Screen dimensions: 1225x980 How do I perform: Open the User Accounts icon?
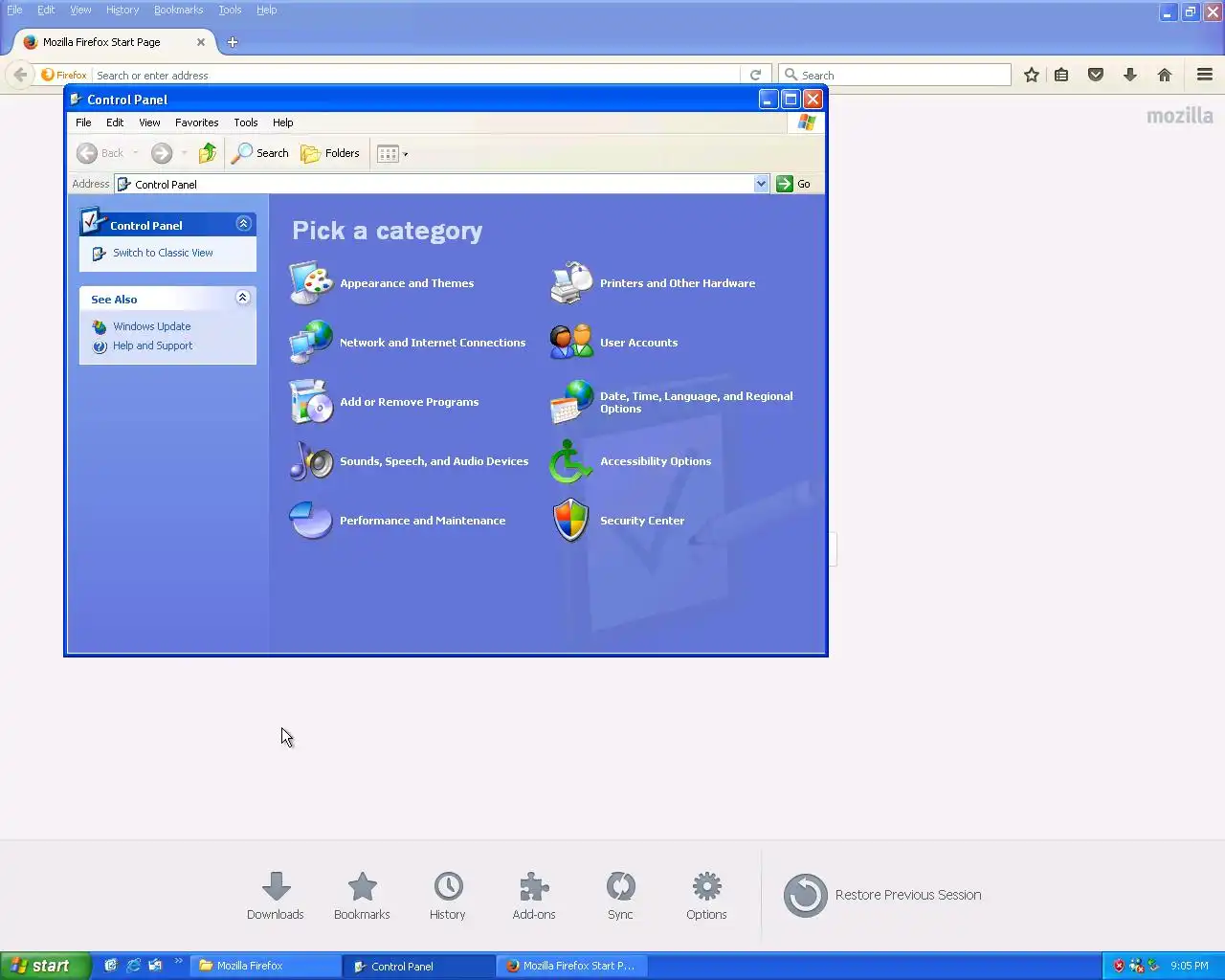coord(571,343)
